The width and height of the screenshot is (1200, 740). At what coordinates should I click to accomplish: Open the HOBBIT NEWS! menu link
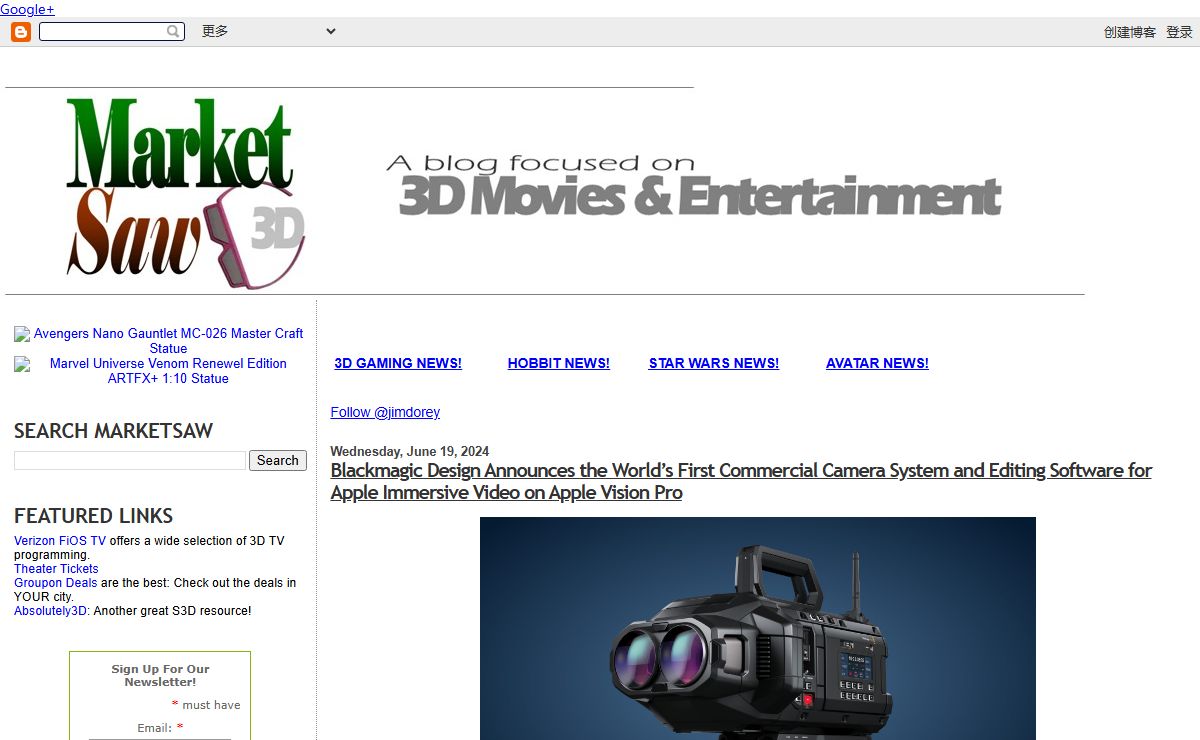click(x=558, y=363)
